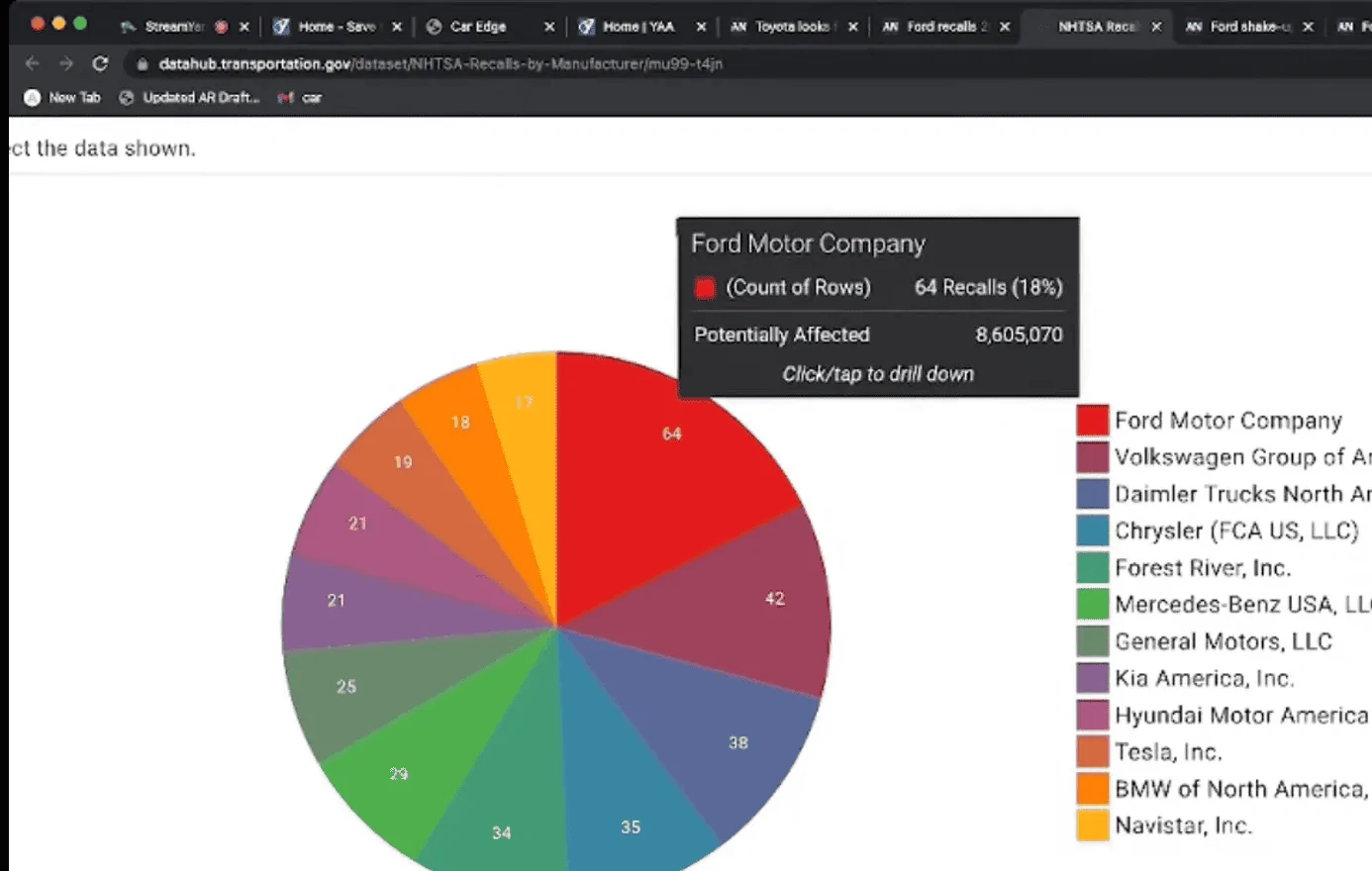Click the BMW legend color swatch

coord(1092,789)
